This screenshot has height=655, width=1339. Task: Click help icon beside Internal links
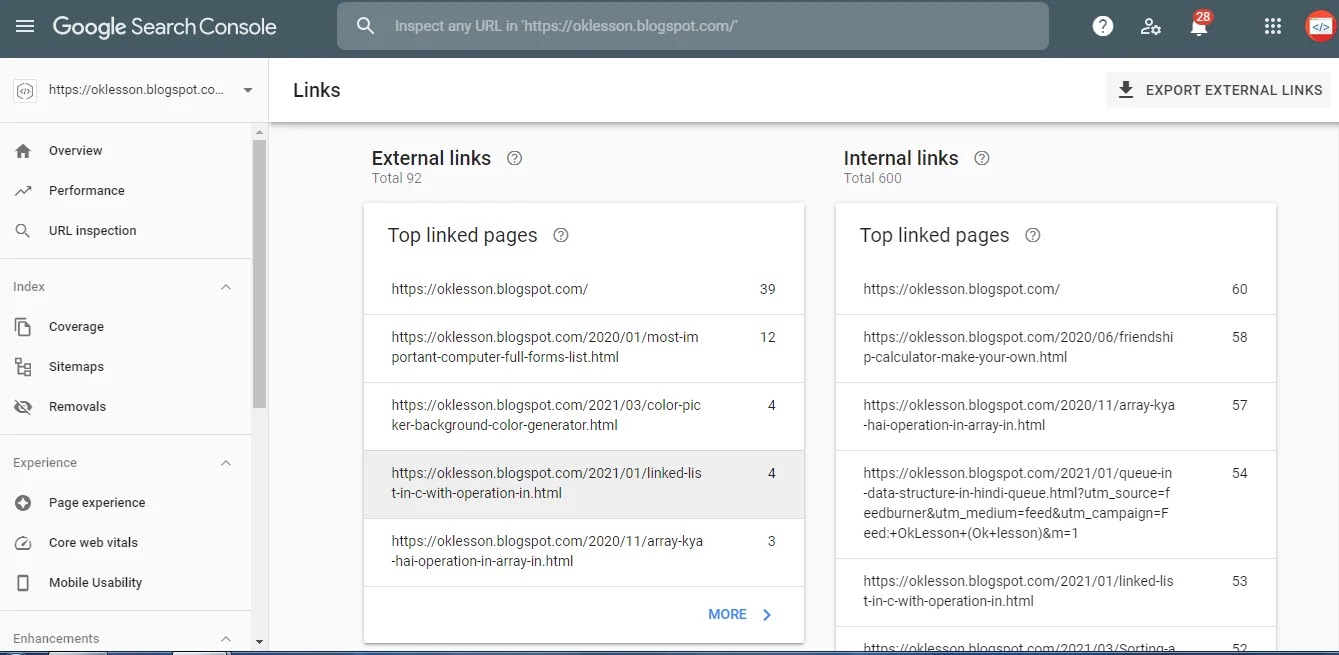[982, 158]
